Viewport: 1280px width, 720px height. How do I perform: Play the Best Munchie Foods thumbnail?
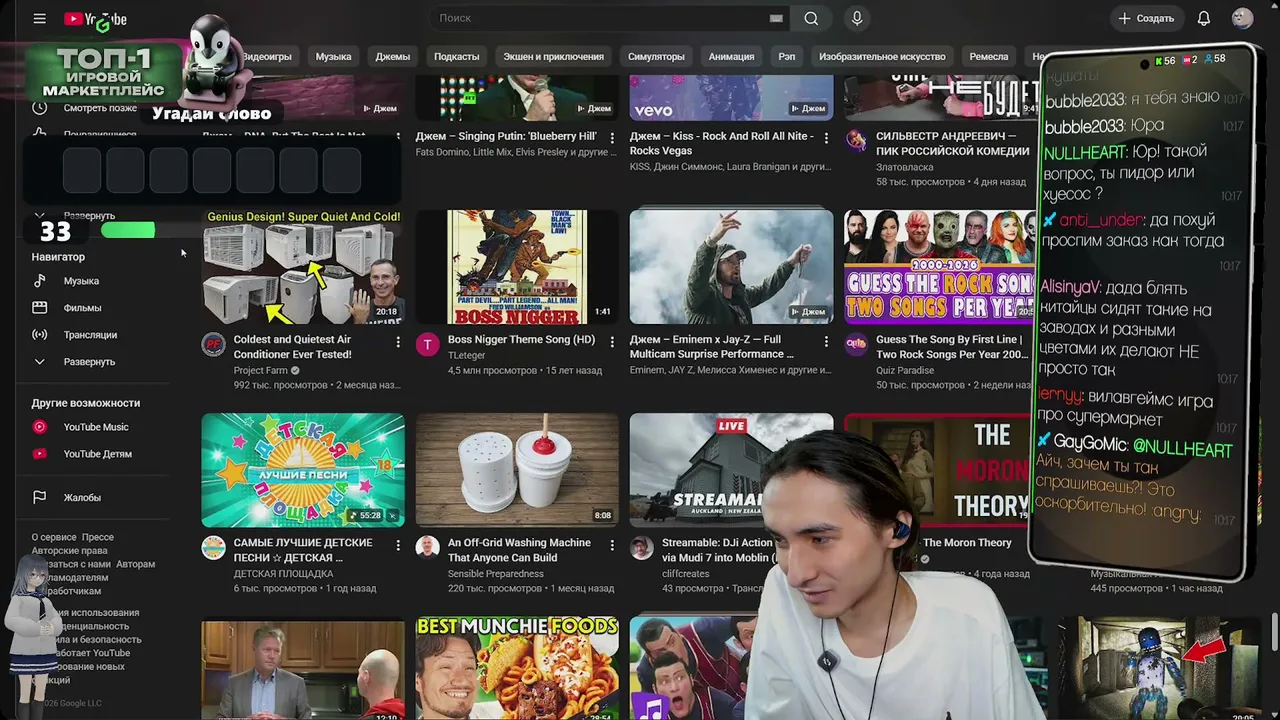point(517,668)
